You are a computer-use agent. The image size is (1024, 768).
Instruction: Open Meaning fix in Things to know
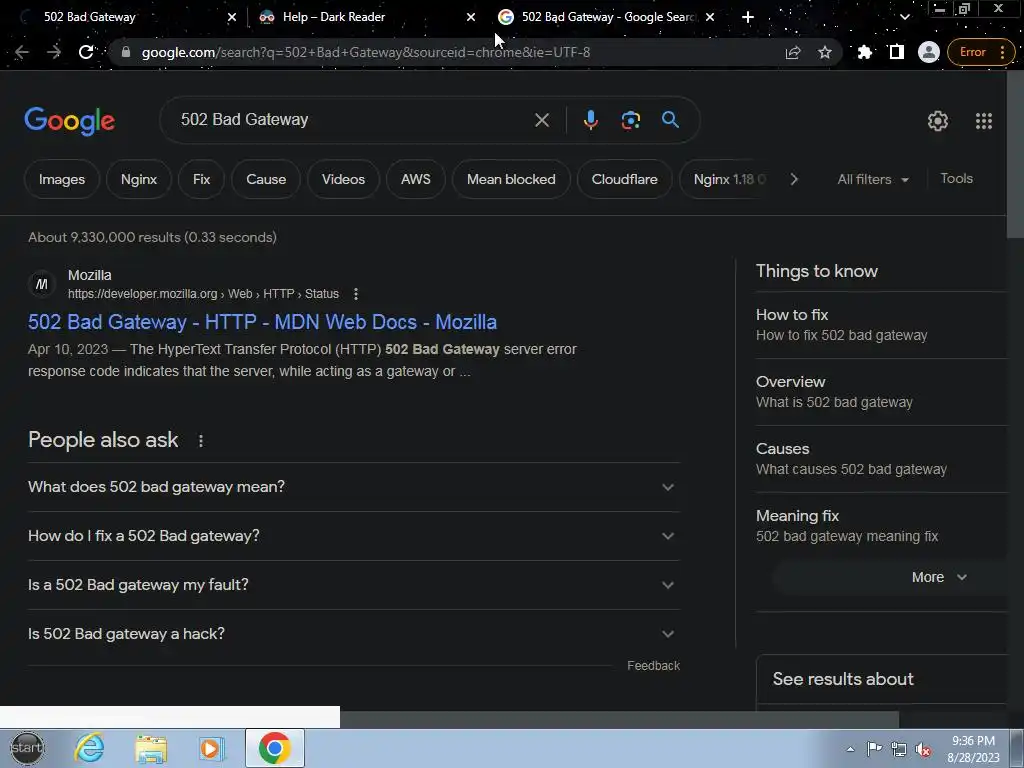(x=882, y=526)
